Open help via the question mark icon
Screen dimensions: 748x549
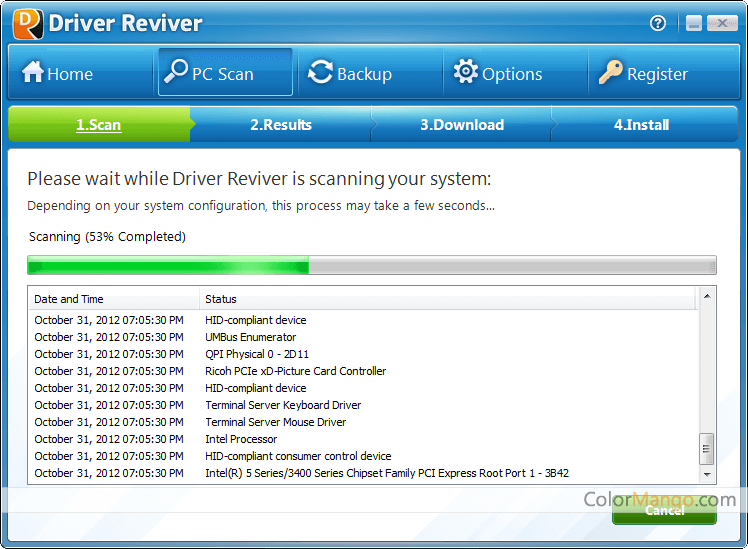point(658,23)
